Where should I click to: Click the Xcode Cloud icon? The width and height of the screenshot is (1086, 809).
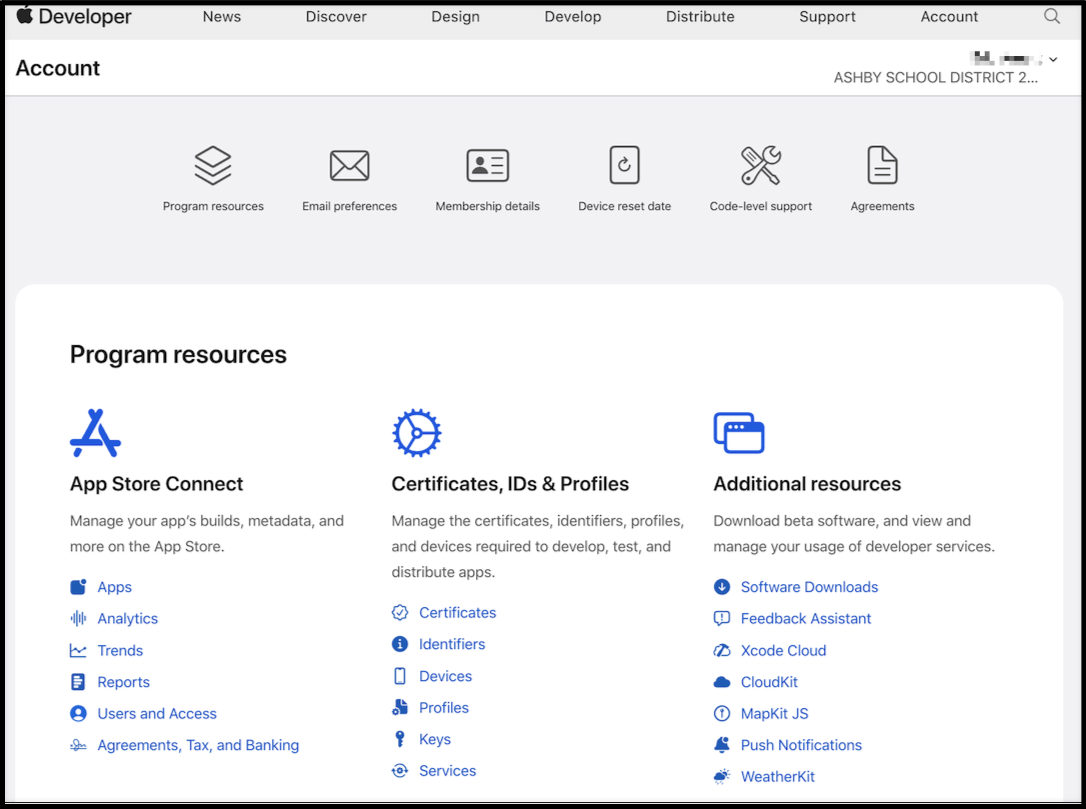pyautogui.click(x=722, y=650)
